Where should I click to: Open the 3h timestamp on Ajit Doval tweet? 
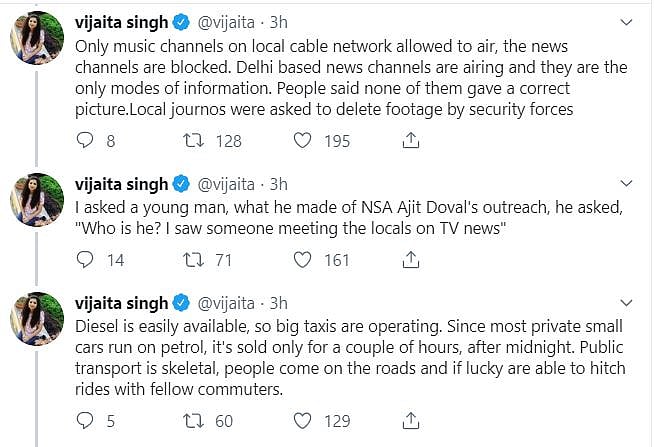point(279,184)
